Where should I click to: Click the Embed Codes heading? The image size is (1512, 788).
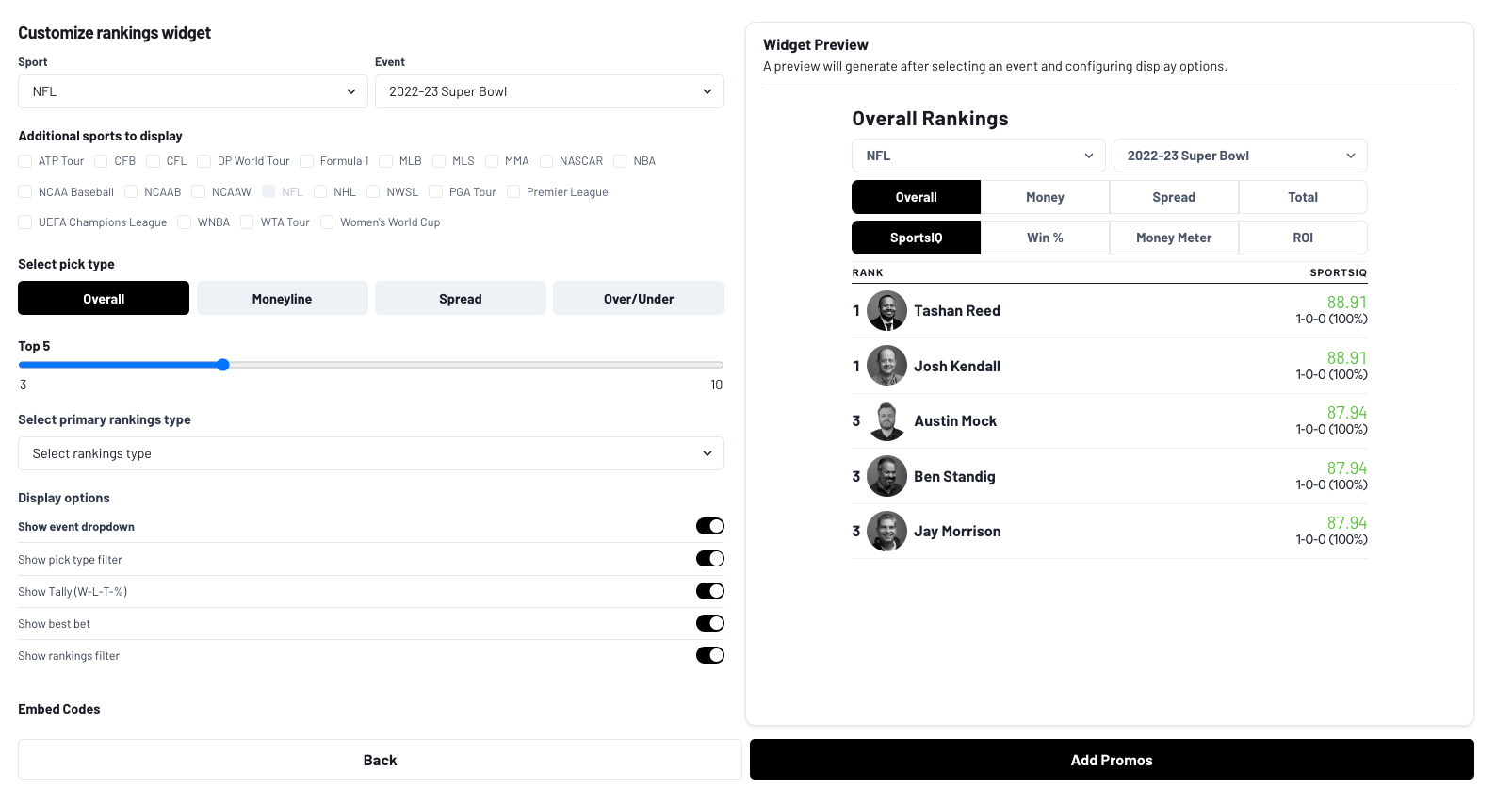coord(59,709)
